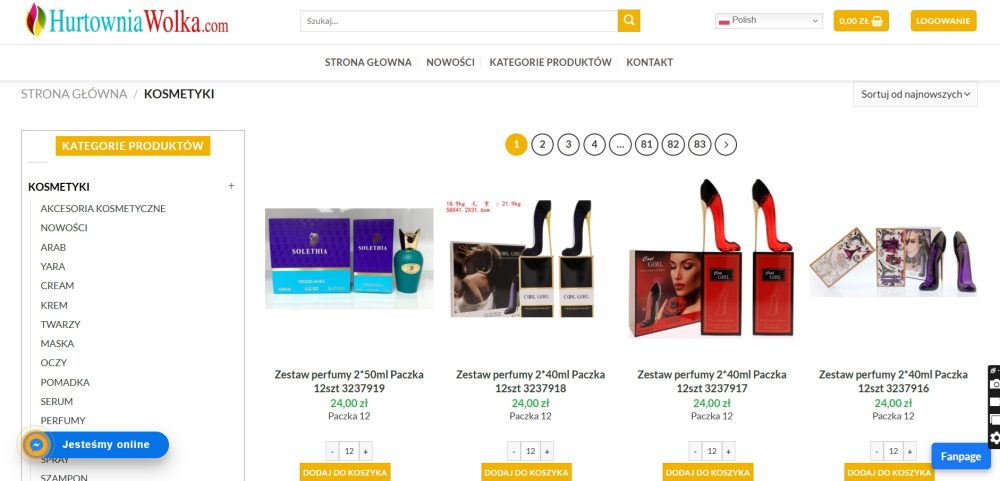Open the shopping cart showing 0,00 zł
This screenshot has width=1000, height=481.
point(860,20)
